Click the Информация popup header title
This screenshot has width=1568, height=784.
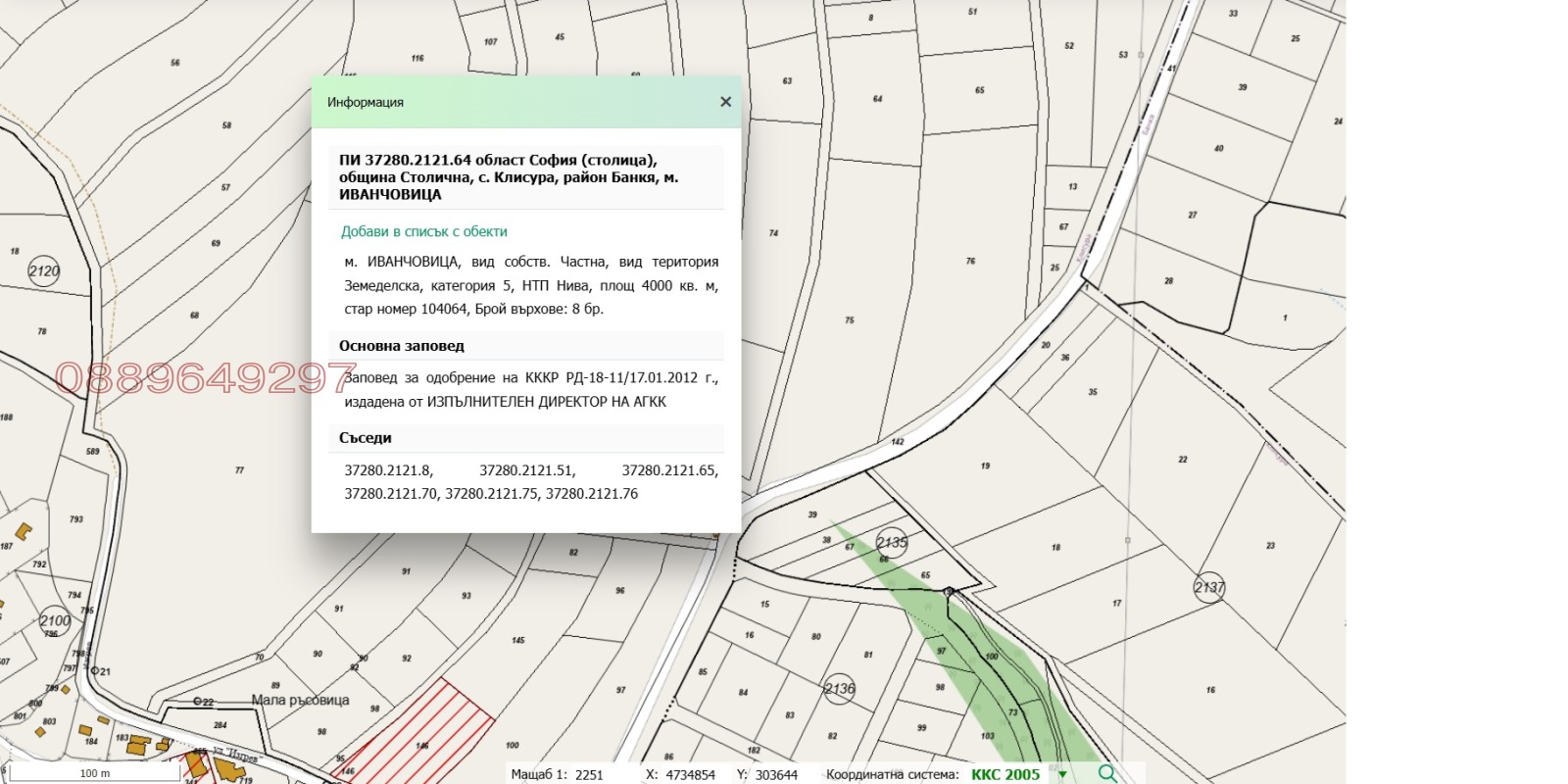(x=366, y=102)
